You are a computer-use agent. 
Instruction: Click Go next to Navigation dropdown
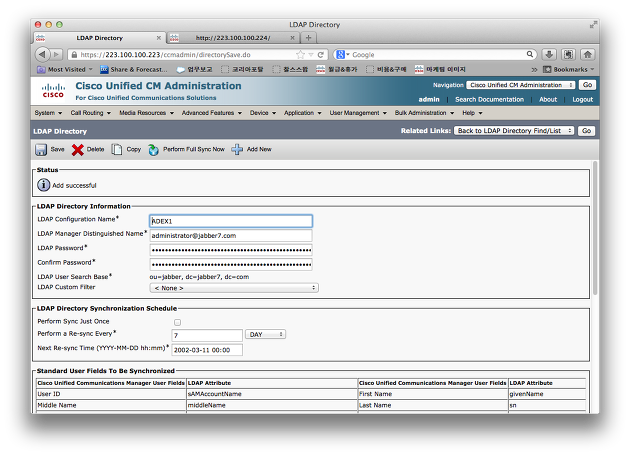click(x=587, y=85)
